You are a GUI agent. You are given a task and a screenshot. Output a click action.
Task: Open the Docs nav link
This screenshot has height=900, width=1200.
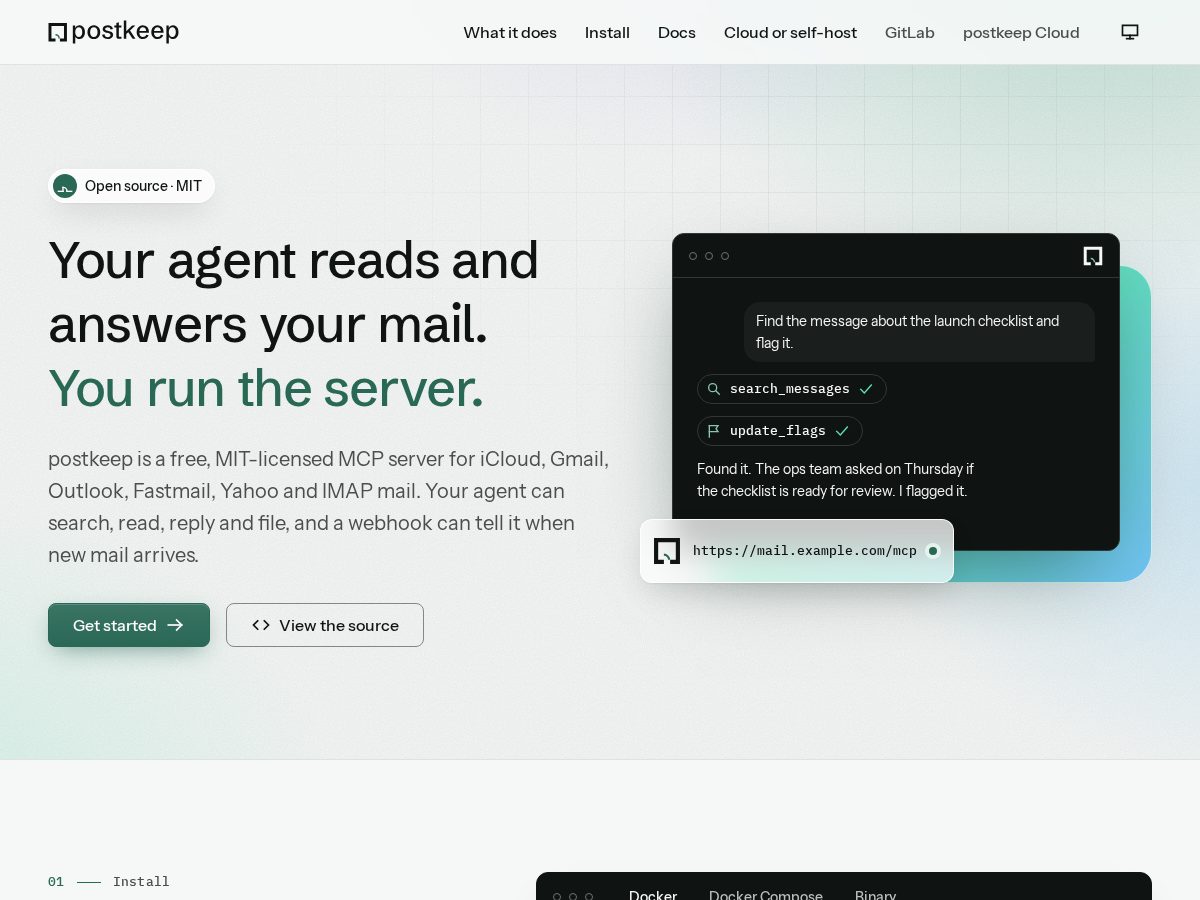[677, 32]
